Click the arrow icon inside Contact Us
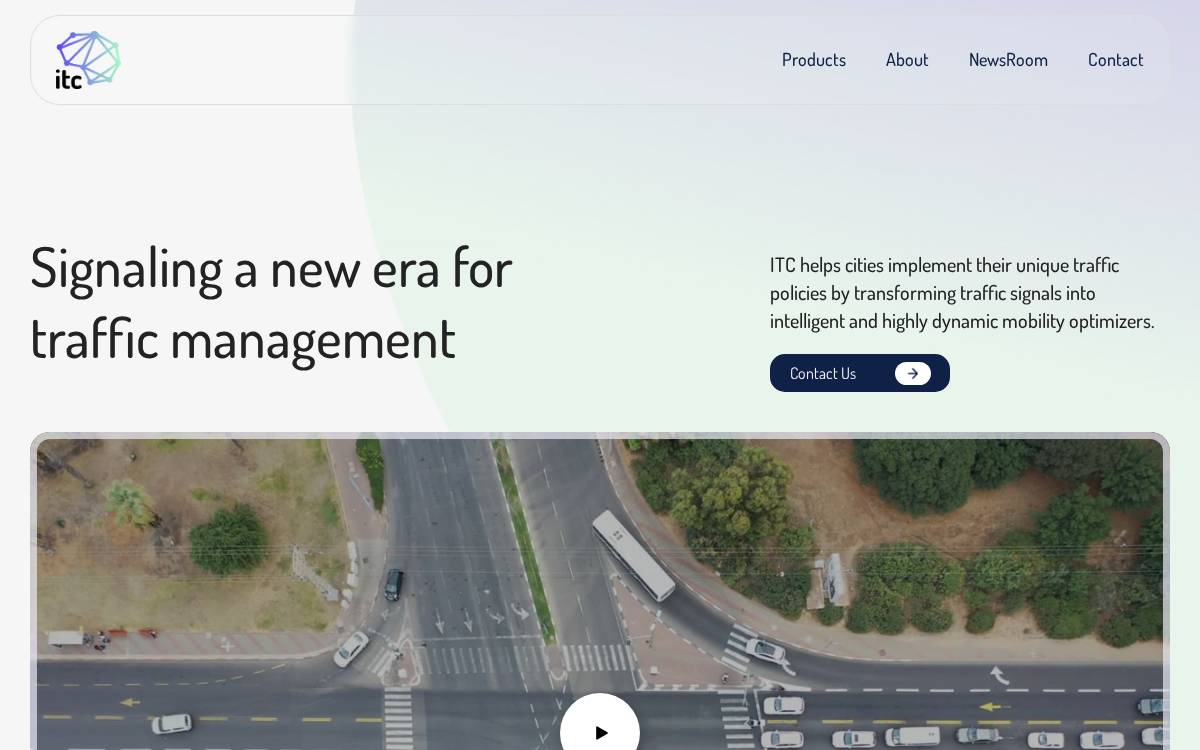 pos(913,373)
